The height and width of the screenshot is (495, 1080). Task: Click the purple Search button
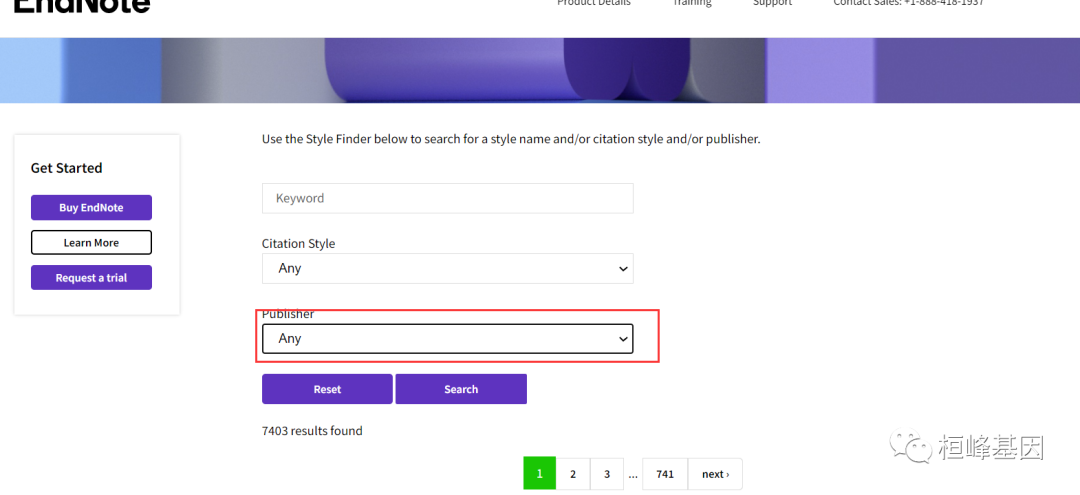[x=461, y=389]
